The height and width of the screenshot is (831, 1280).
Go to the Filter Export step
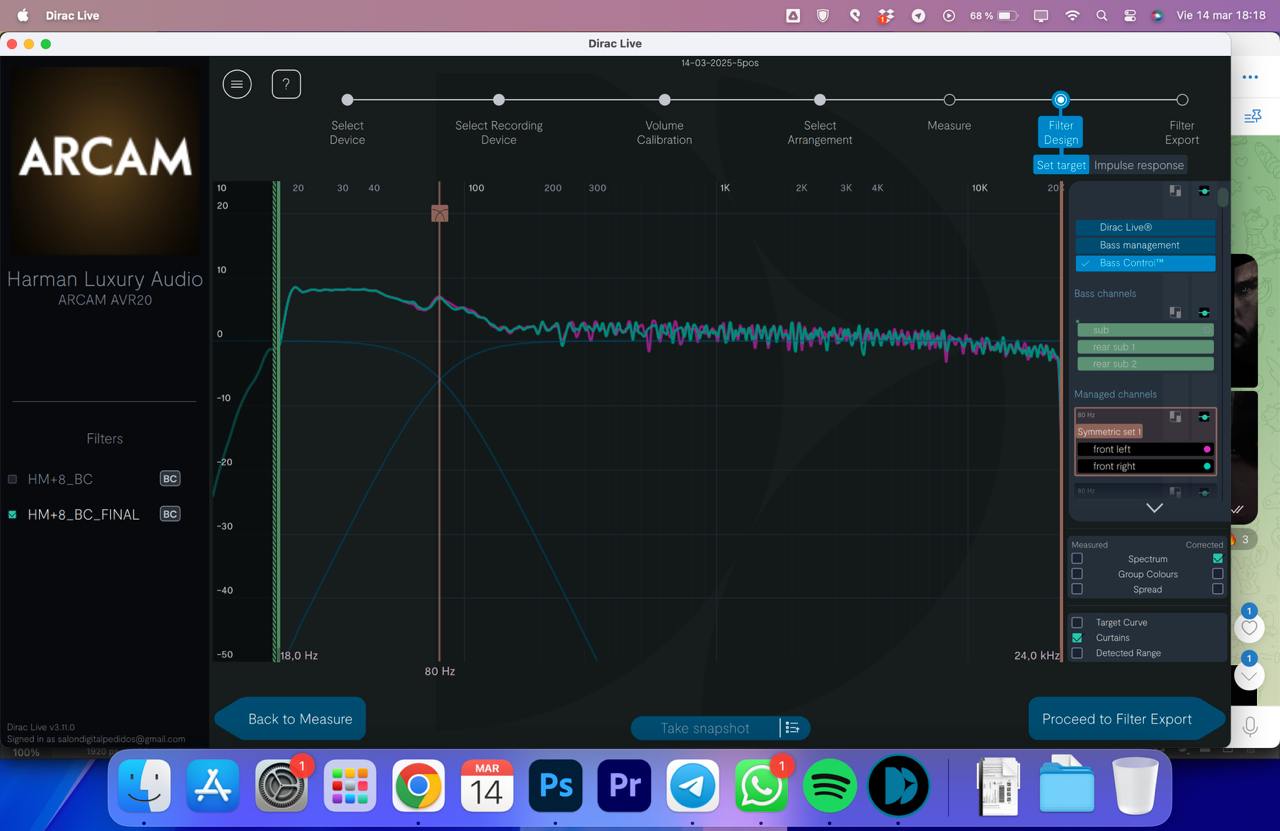[1182, 100]
